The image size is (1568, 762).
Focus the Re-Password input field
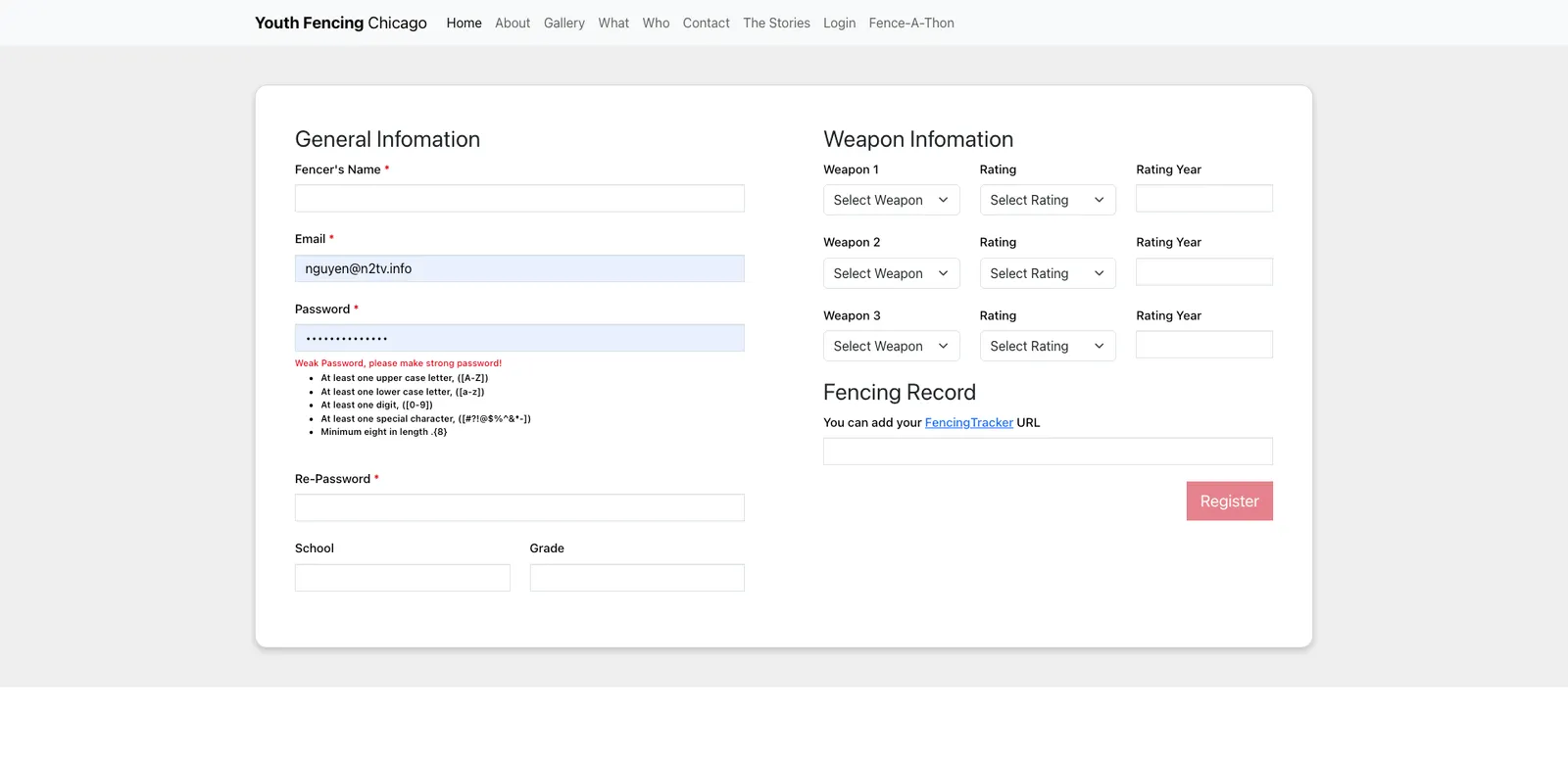[x=519, y=507]
